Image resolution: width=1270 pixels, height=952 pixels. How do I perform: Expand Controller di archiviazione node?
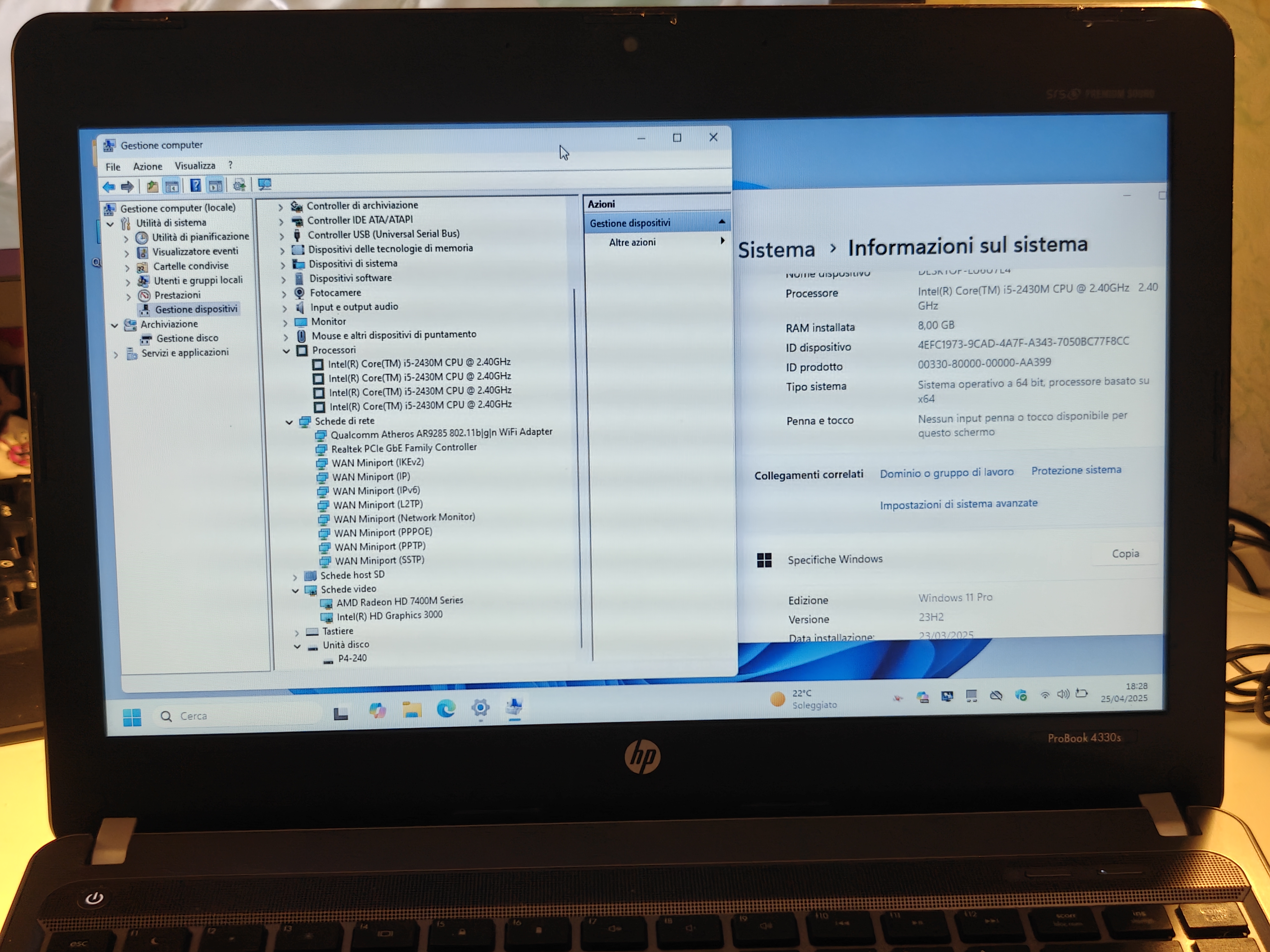click(x=281, y=207)
